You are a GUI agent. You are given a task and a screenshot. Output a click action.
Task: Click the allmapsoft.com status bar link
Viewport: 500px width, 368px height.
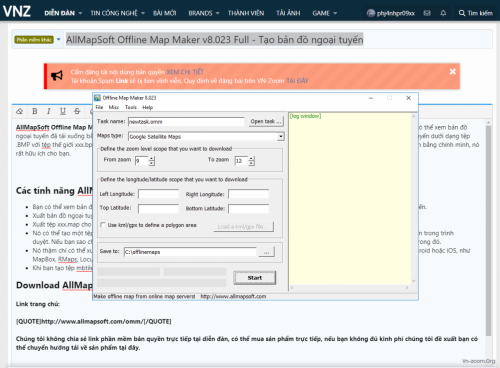[x=233, y=296]
